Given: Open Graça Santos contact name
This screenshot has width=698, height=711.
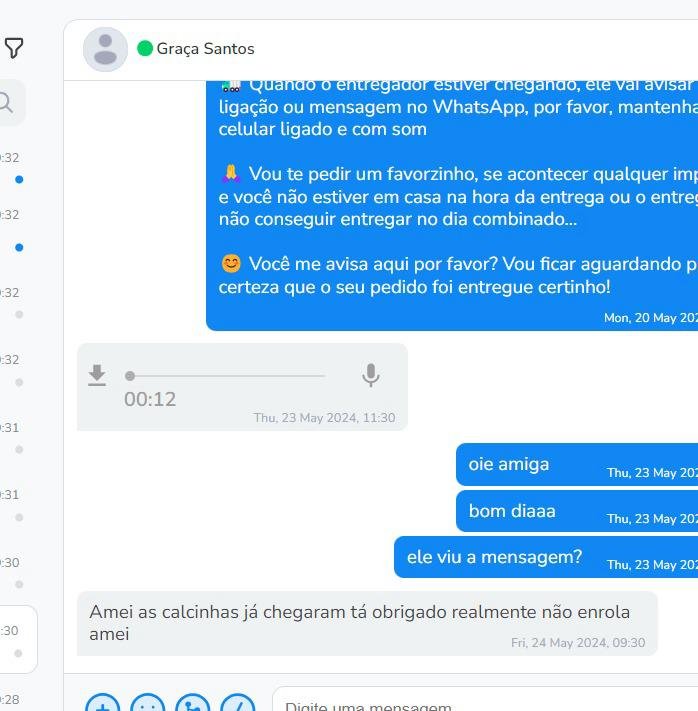Looking at the screenshot, I should (205, 49).
